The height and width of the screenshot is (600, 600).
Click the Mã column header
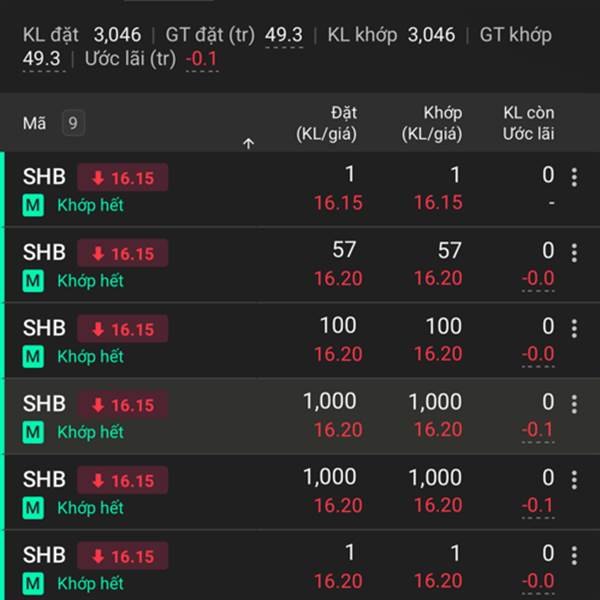[x=34, y=123]
